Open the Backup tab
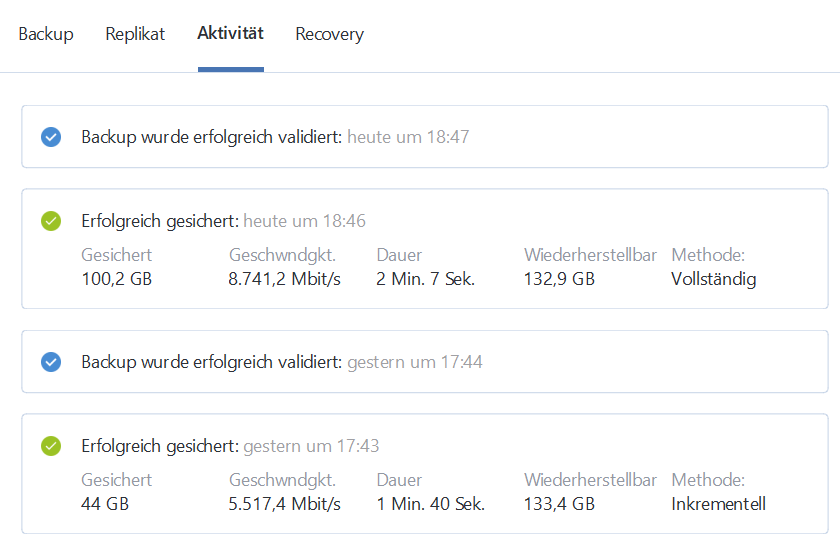The image size is (840, 543). pos(46,34)
